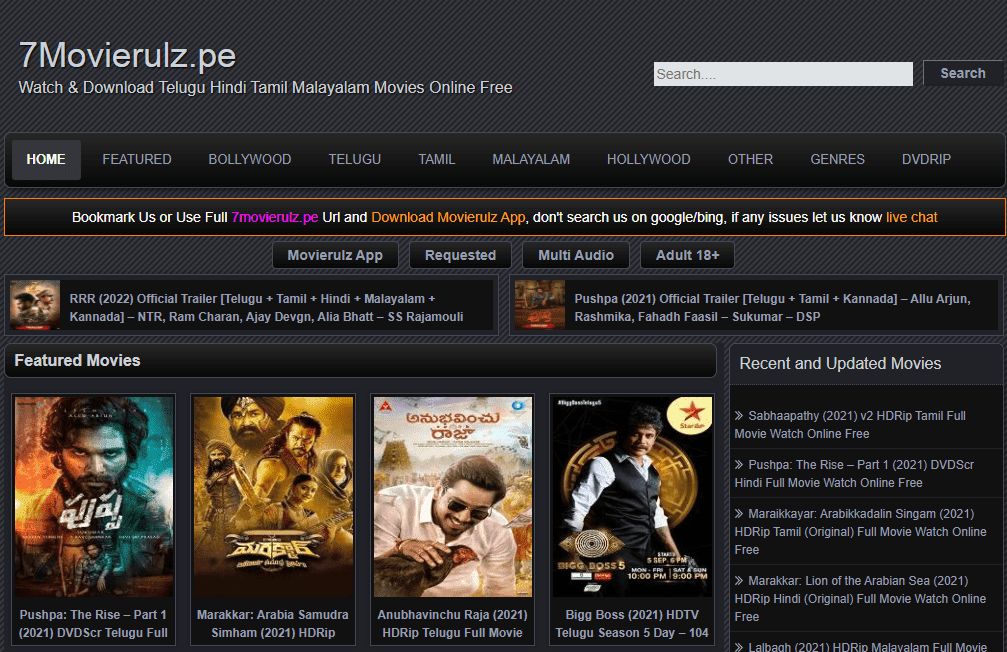Click the Pushpa: The Rise movie poster
This screenshot has width=1007, height=652.
point(94,497)
